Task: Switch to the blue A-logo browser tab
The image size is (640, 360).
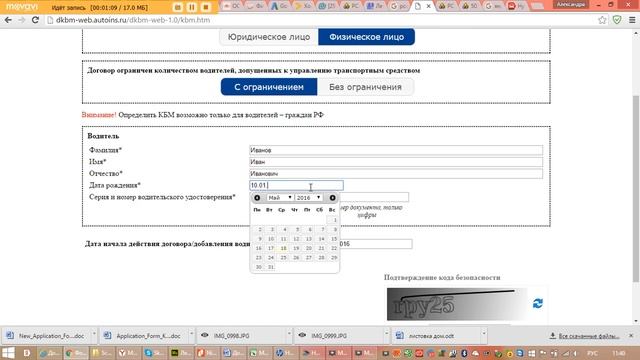Action: coord(280,6)
